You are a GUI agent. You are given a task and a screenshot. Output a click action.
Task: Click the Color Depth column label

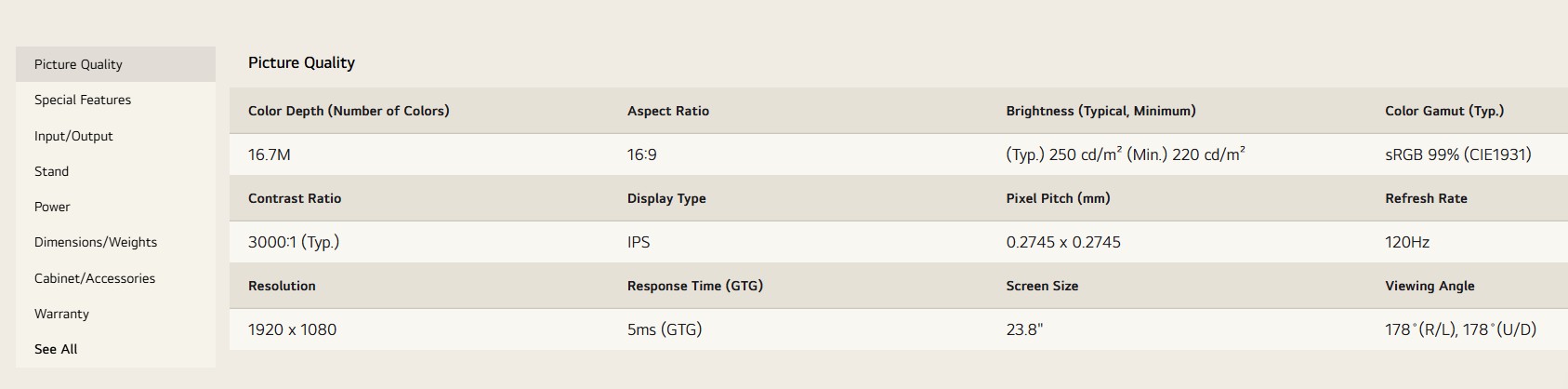tap(349, 111)
